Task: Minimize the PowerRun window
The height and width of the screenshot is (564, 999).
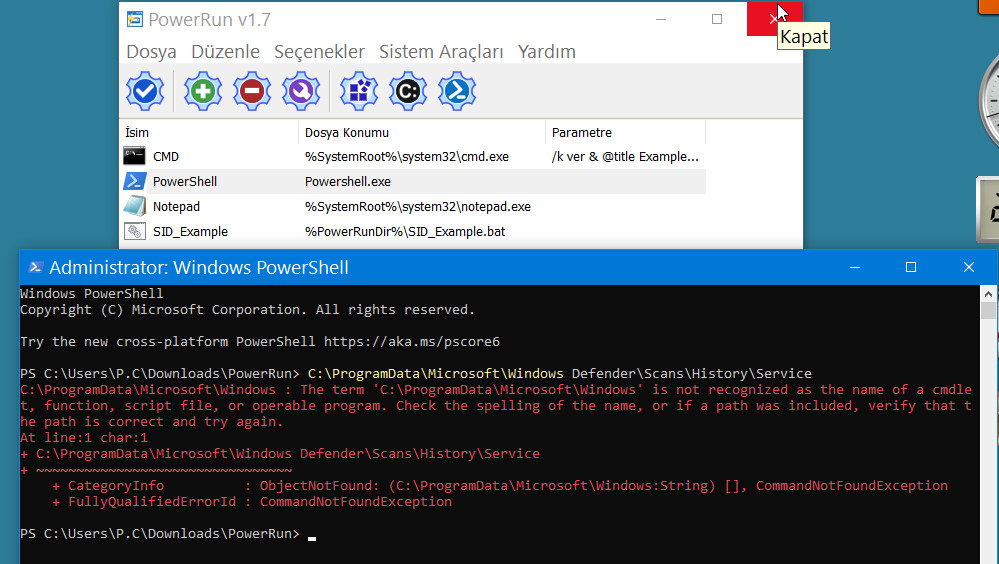Action: [661, 19]
